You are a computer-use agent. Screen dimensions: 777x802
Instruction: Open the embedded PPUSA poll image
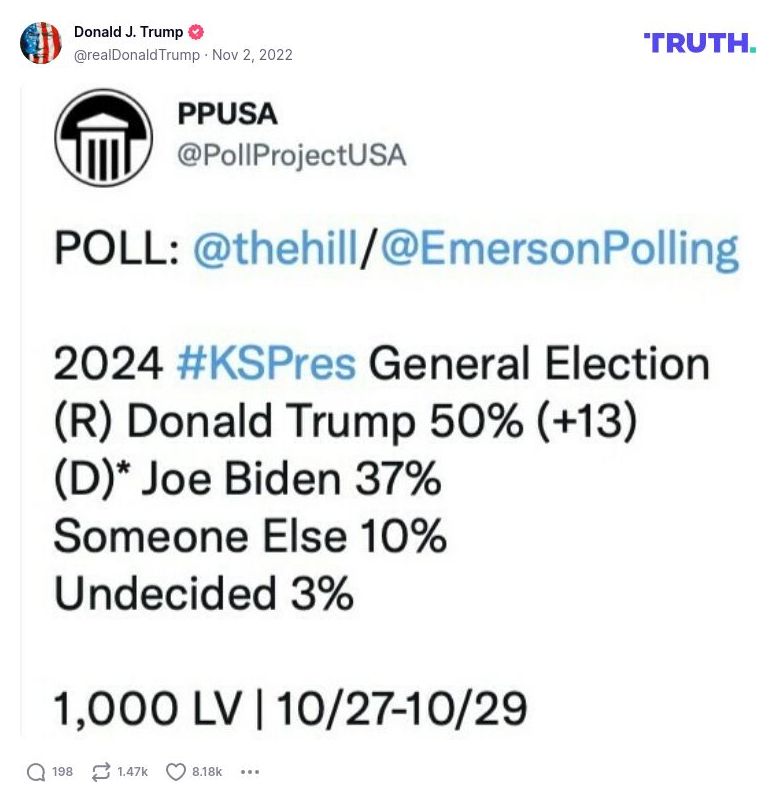coord(388,410)
